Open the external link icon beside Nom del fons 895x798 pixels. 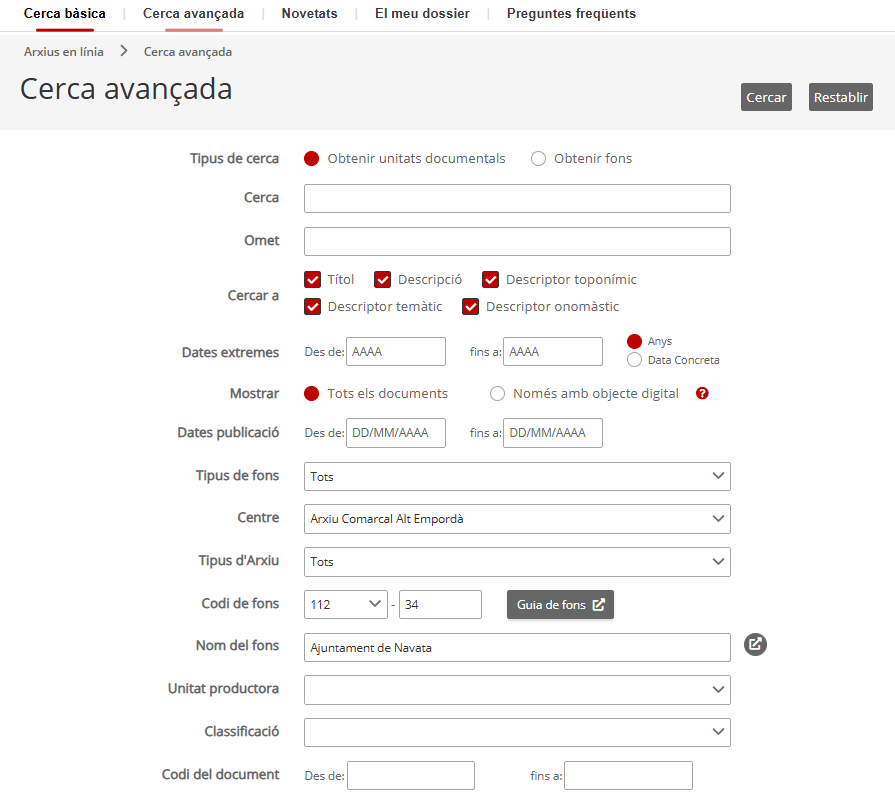click(x=755, y=645)
